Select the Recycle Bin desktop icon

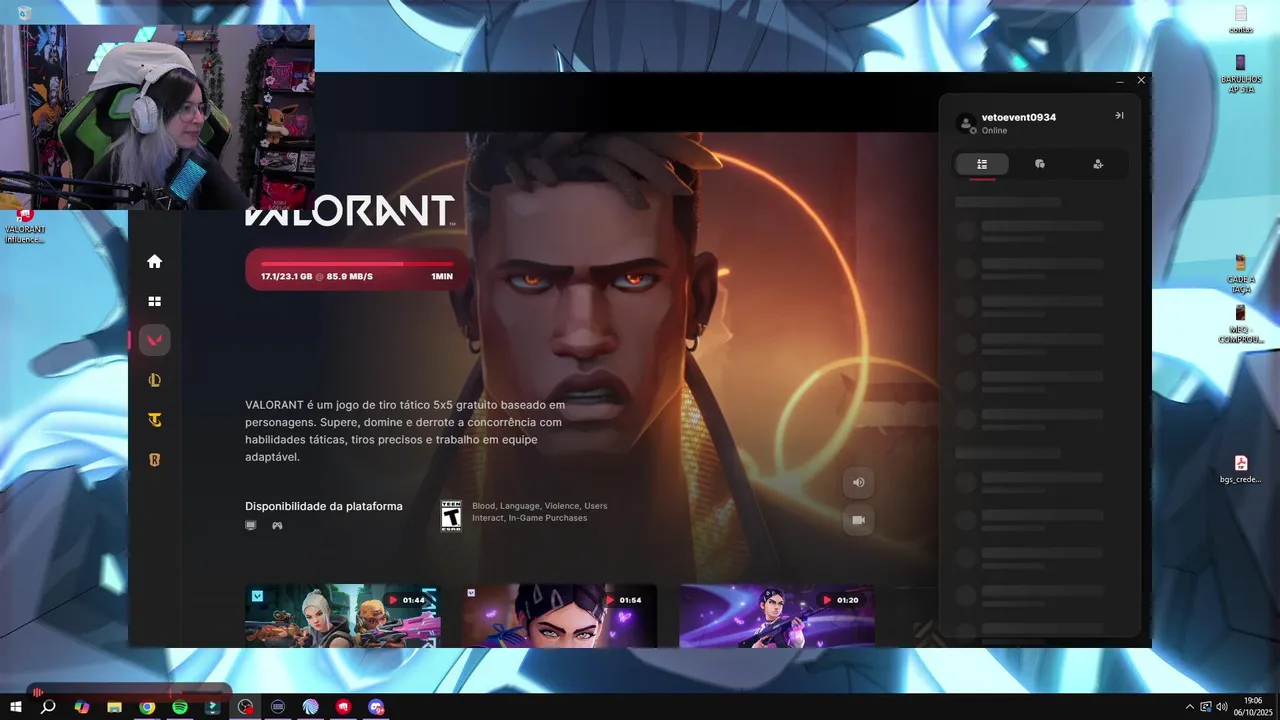24,12
